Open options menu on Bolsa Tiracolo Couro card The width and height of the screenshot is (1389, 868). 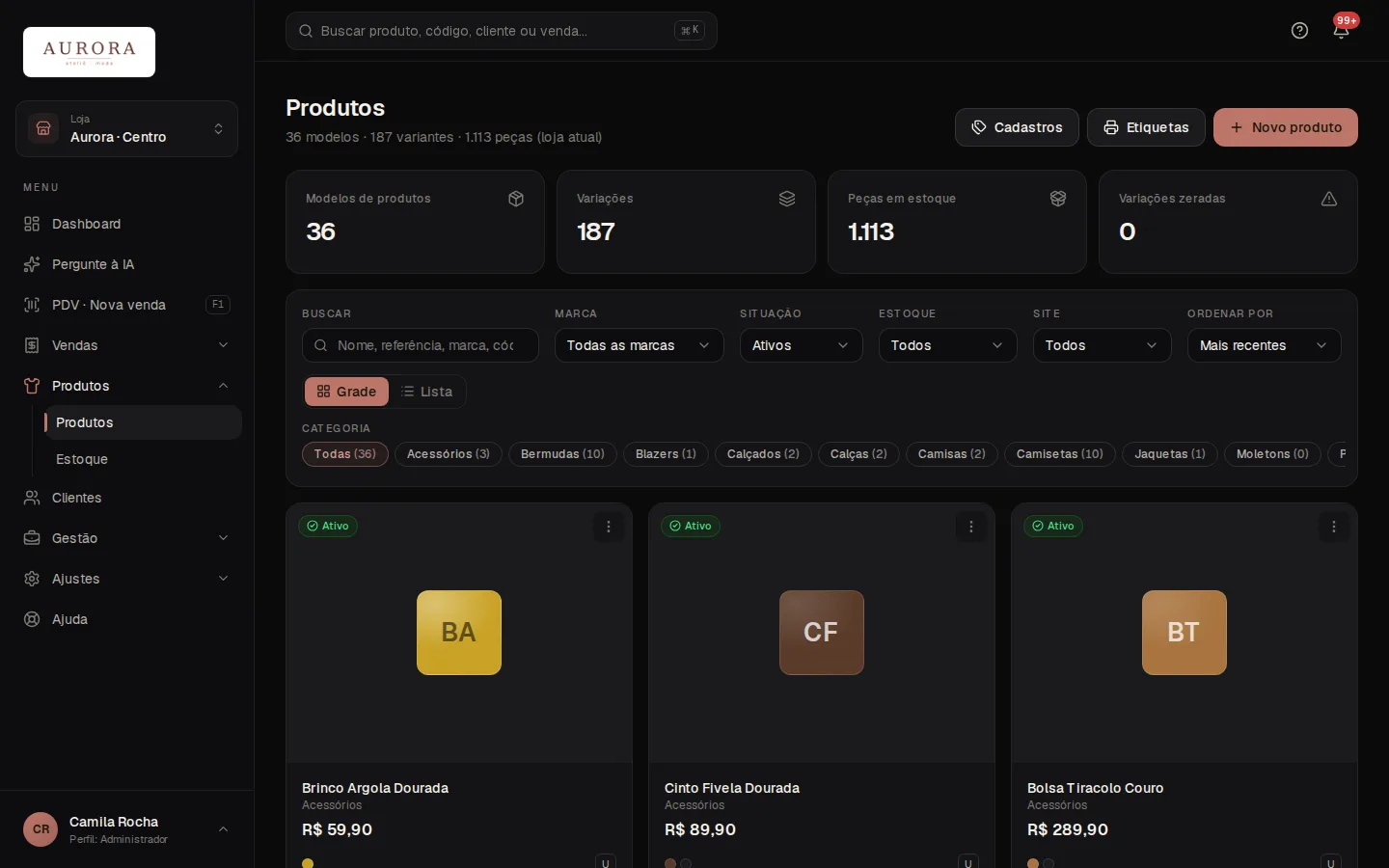[1334, 527]
